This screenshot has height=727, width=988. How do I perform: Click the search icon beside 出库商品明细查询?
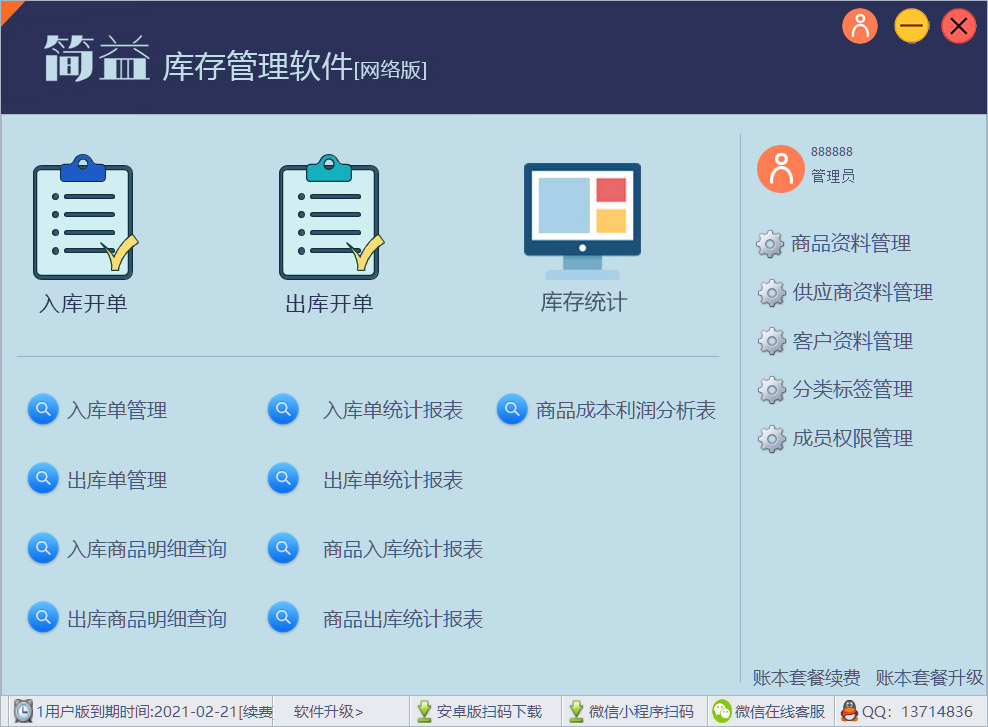[x=43, y=617]
